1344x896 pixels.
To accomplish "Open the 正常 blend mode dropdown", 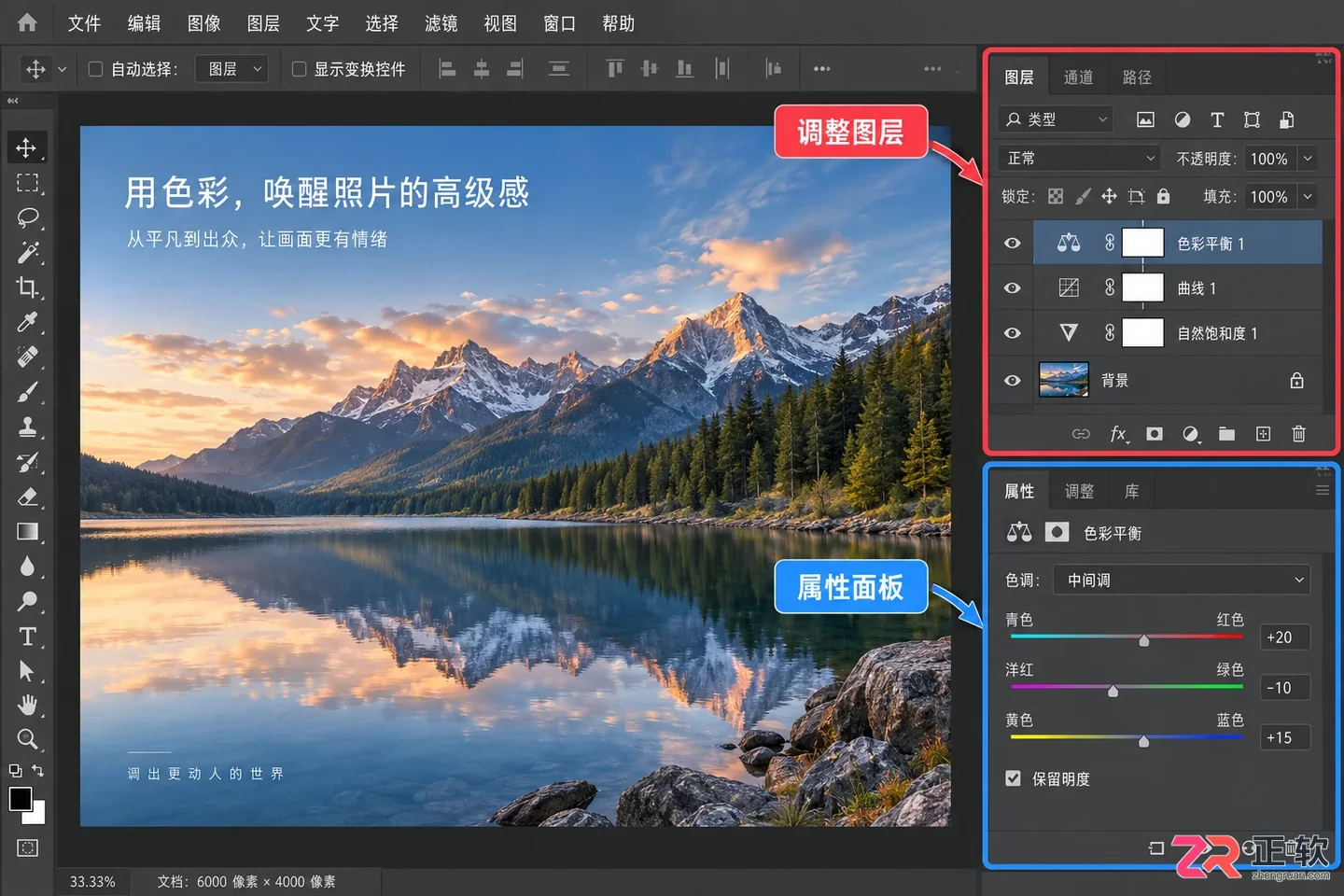I will (x=1078, y=159).
